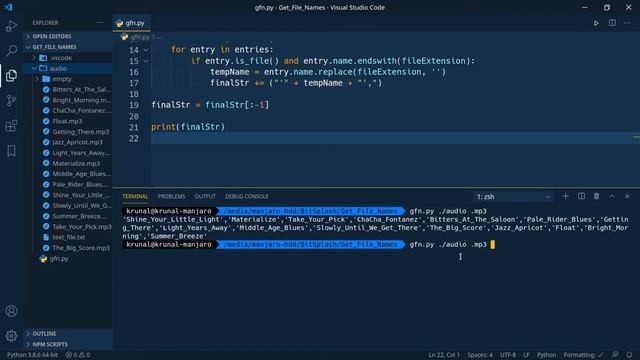Close the terminal panel
The image size is (640, 360).
(627, 196)
